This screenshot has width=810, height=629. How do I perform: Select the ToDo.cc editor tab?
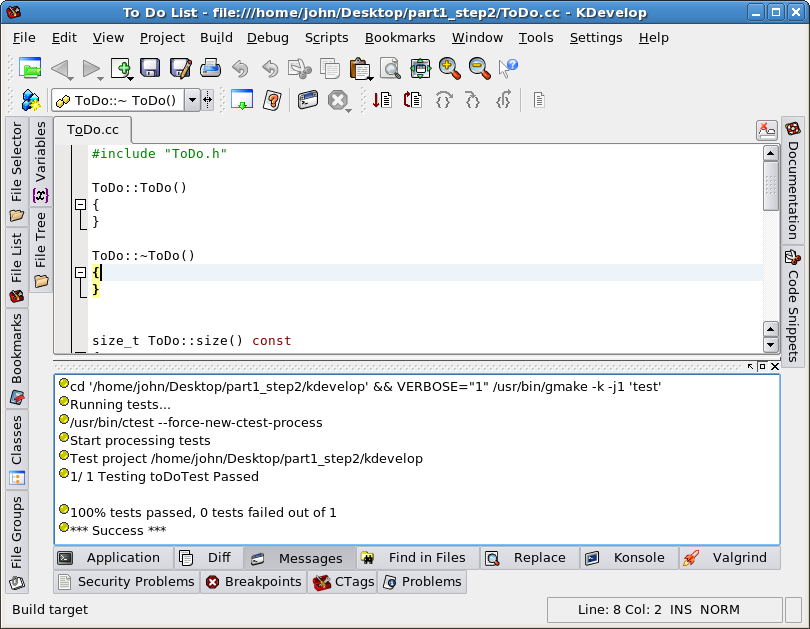[x=92, y=130]
